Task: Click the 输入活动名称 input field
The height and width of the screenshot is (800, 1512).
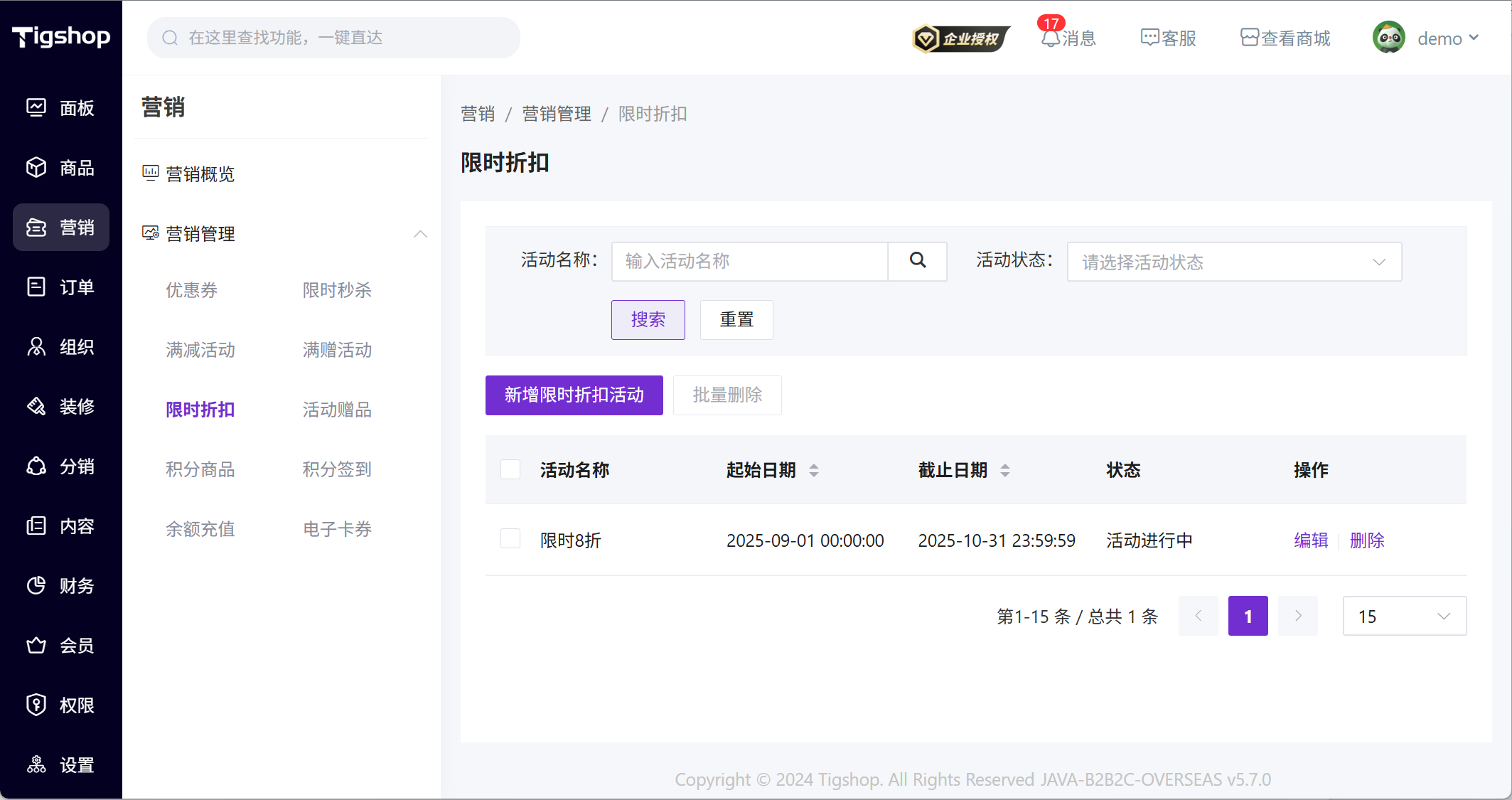Action: tap(749, 261)
